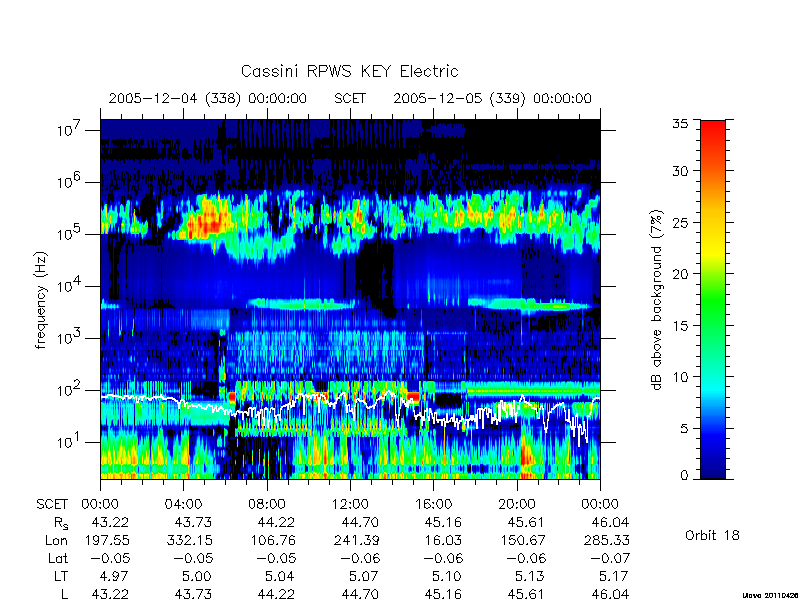Click the red burst near 10^5 Hz in spectrogram
This screenshot has height=600, width=800.
[208, 220]
